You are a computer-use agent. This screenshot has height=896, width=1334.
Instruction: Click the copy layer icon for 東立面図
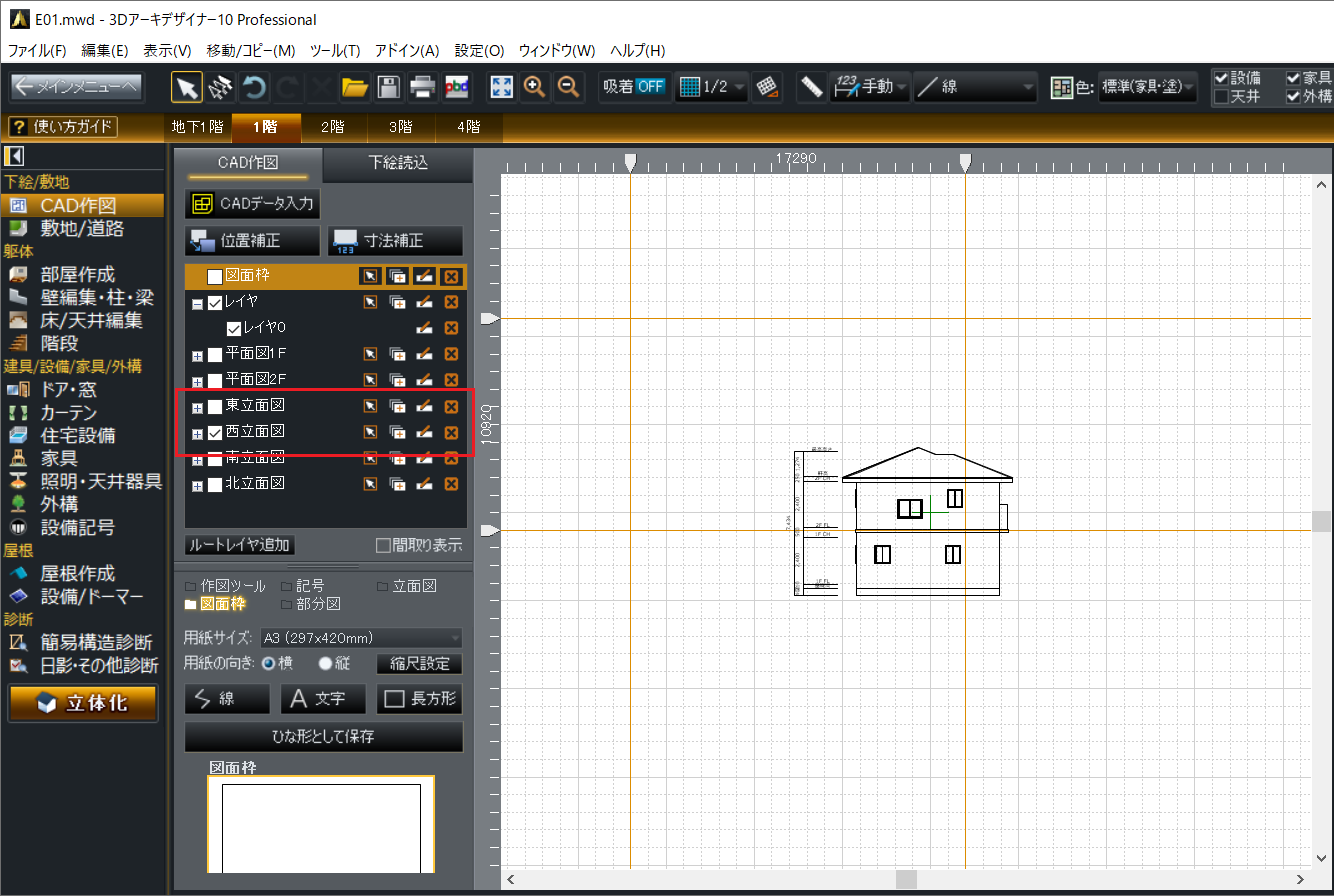397,406
